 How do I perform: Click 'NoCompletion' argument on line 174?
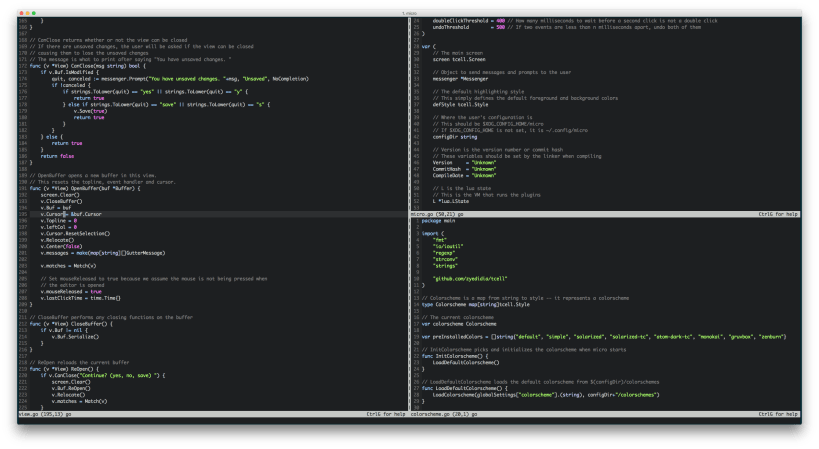[x=290, y=79]
